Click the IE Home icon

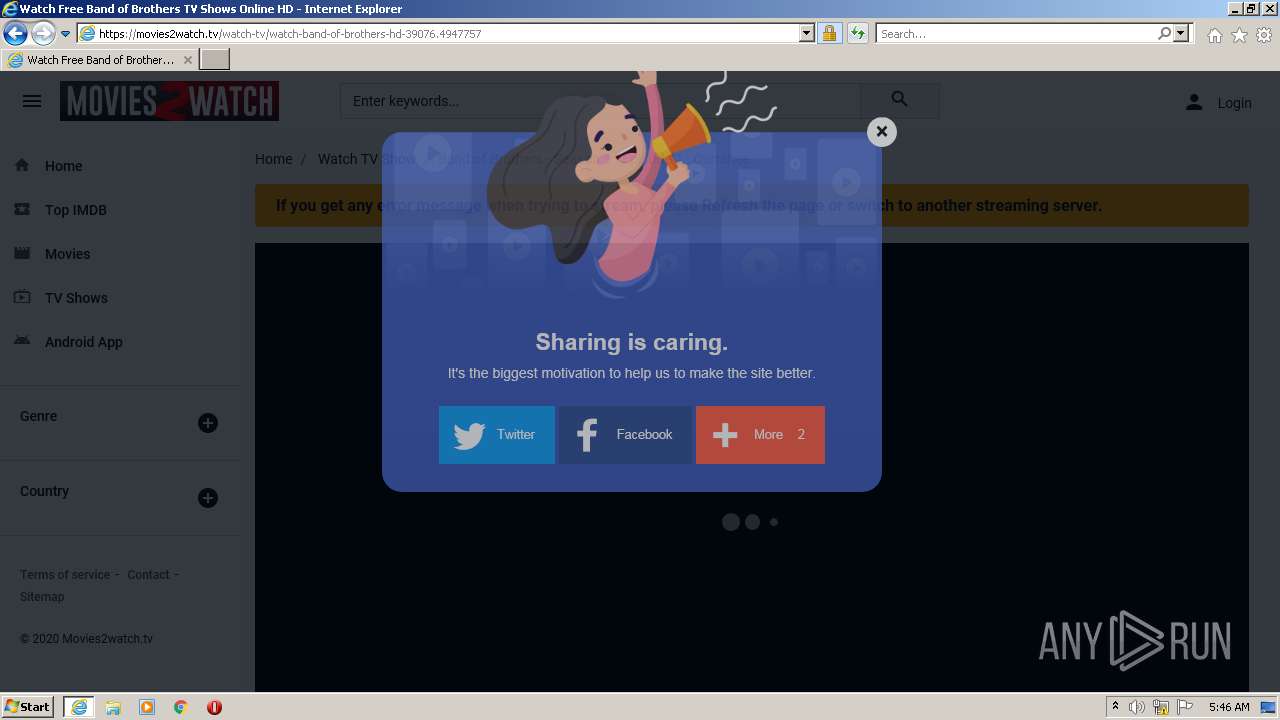coord(1214,35)
